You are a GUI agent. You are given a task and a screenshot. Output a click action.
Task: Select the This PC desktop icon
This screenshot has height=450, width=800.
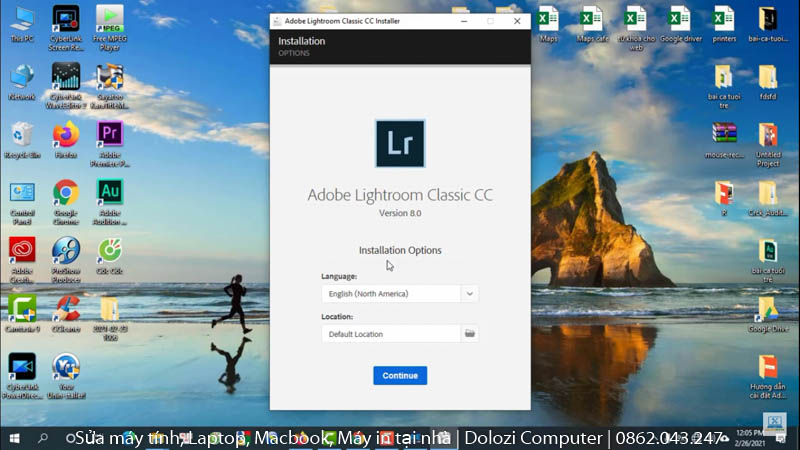[22, 19]
